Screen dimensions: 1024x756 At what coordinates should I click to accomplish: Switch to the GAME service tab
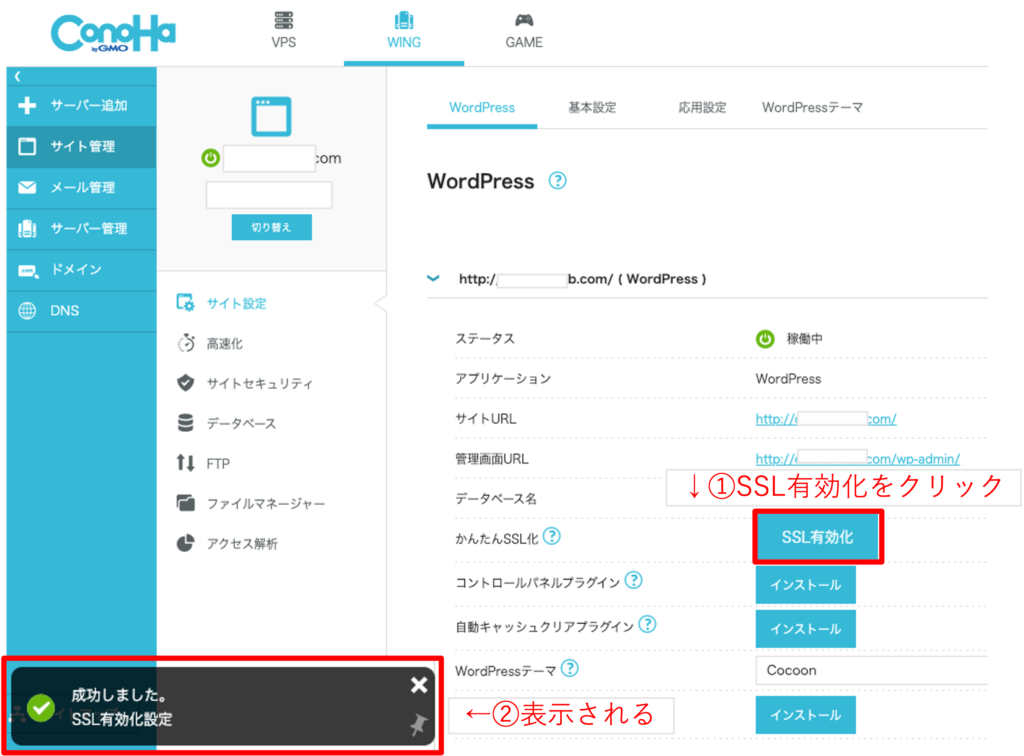coord(523,31)
